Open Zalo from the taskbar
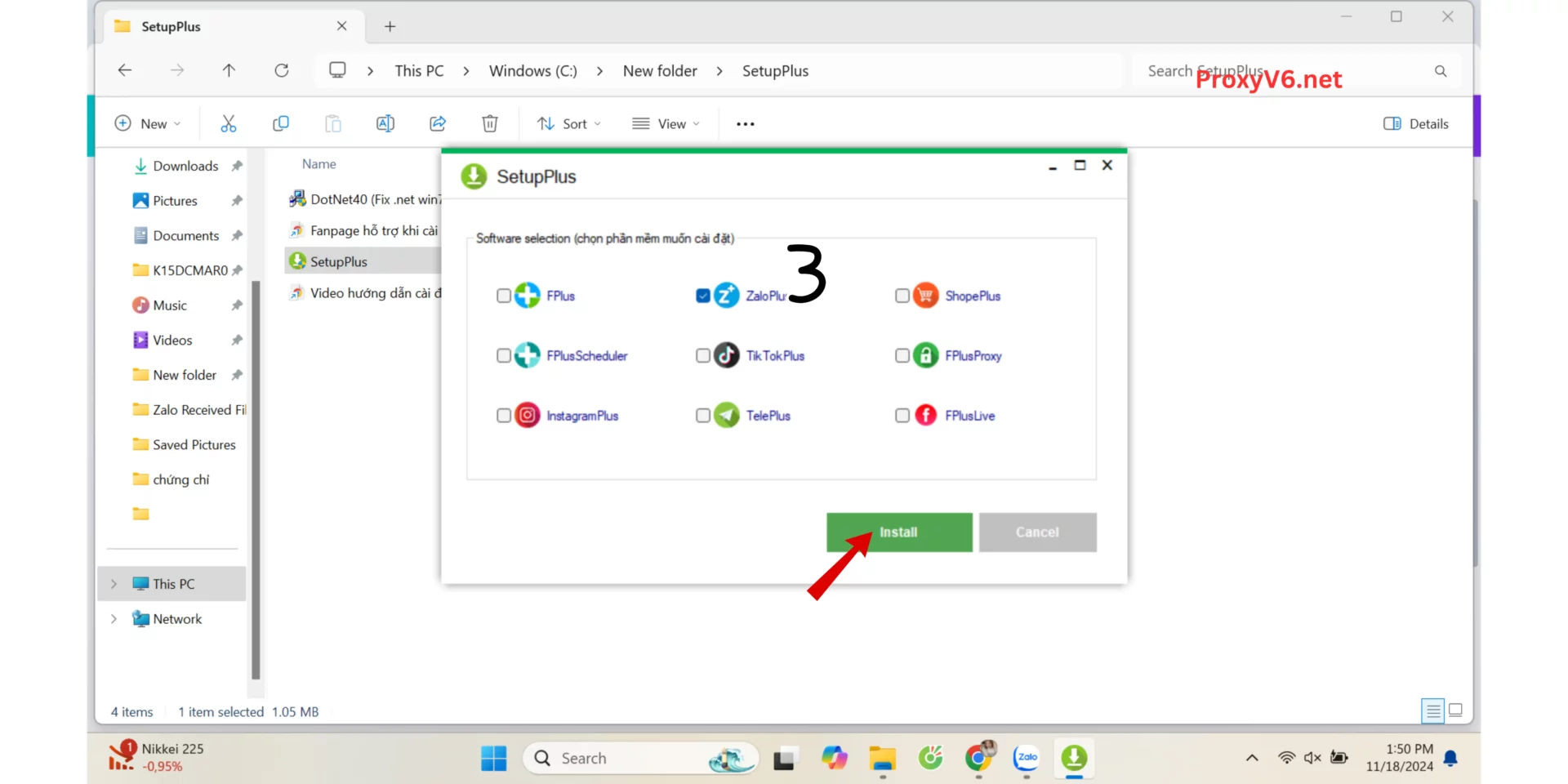 coord(1027,759)
